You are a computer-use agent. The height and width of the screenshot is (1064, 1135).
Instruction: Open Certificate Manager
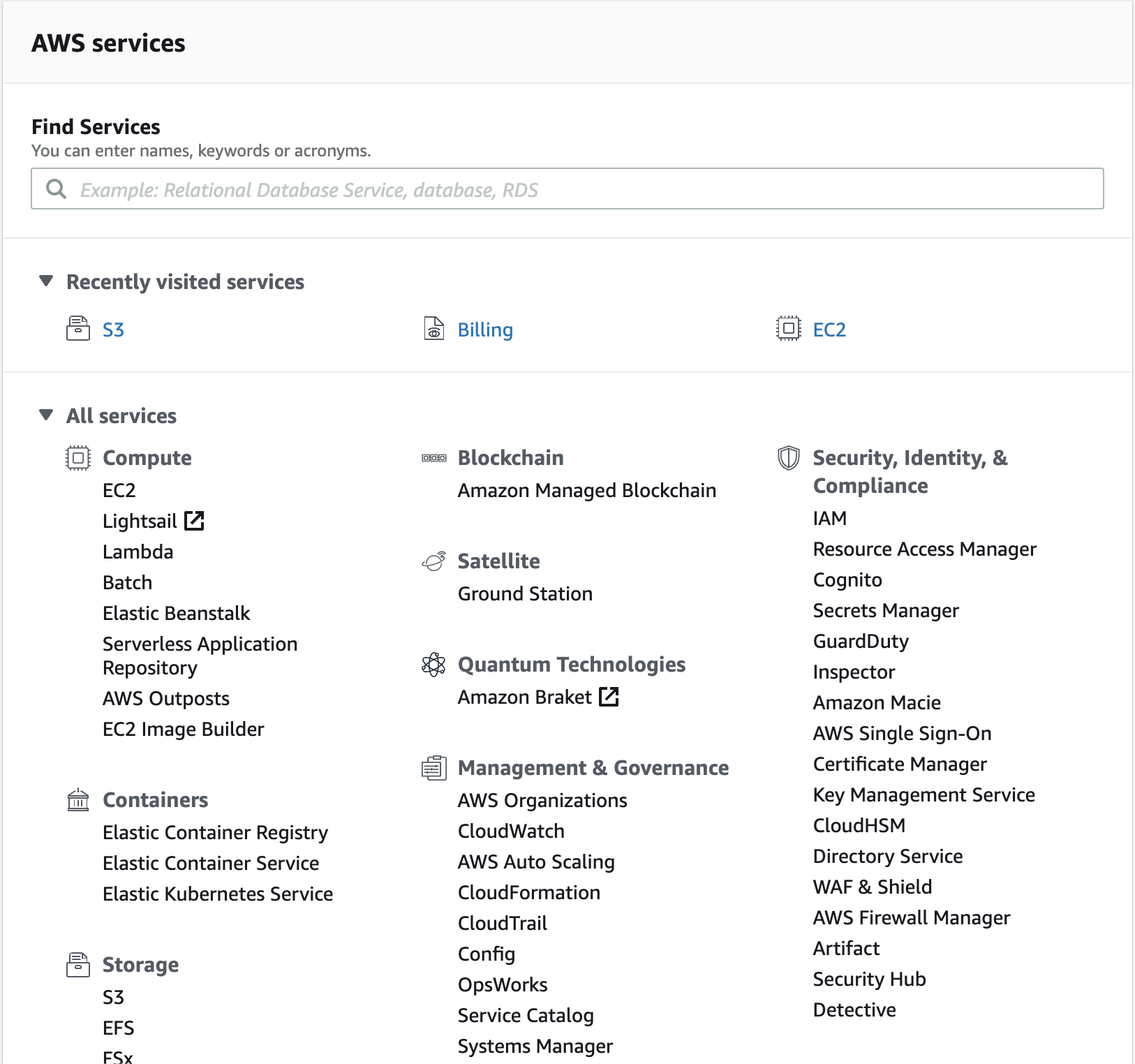900,764
